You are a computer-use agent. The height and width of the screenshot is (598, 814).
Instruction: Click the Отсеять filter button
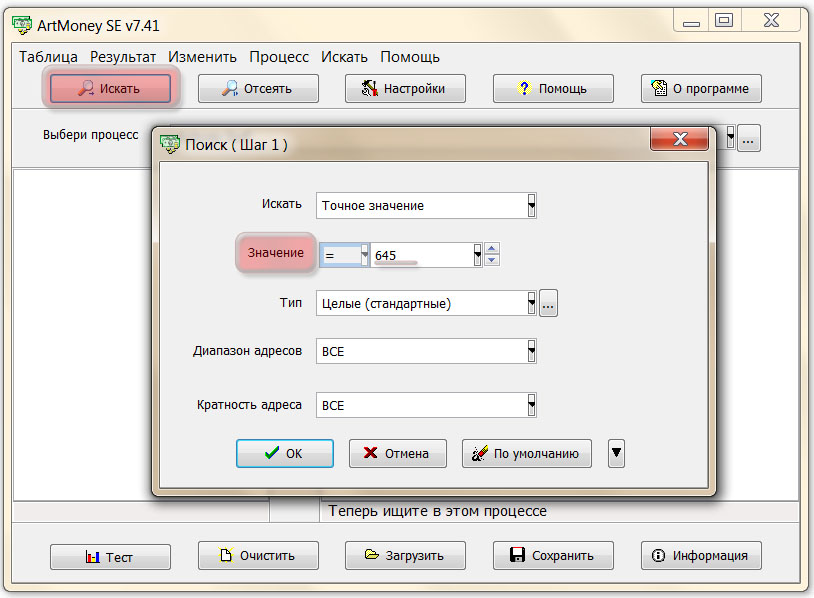point(258,88)
